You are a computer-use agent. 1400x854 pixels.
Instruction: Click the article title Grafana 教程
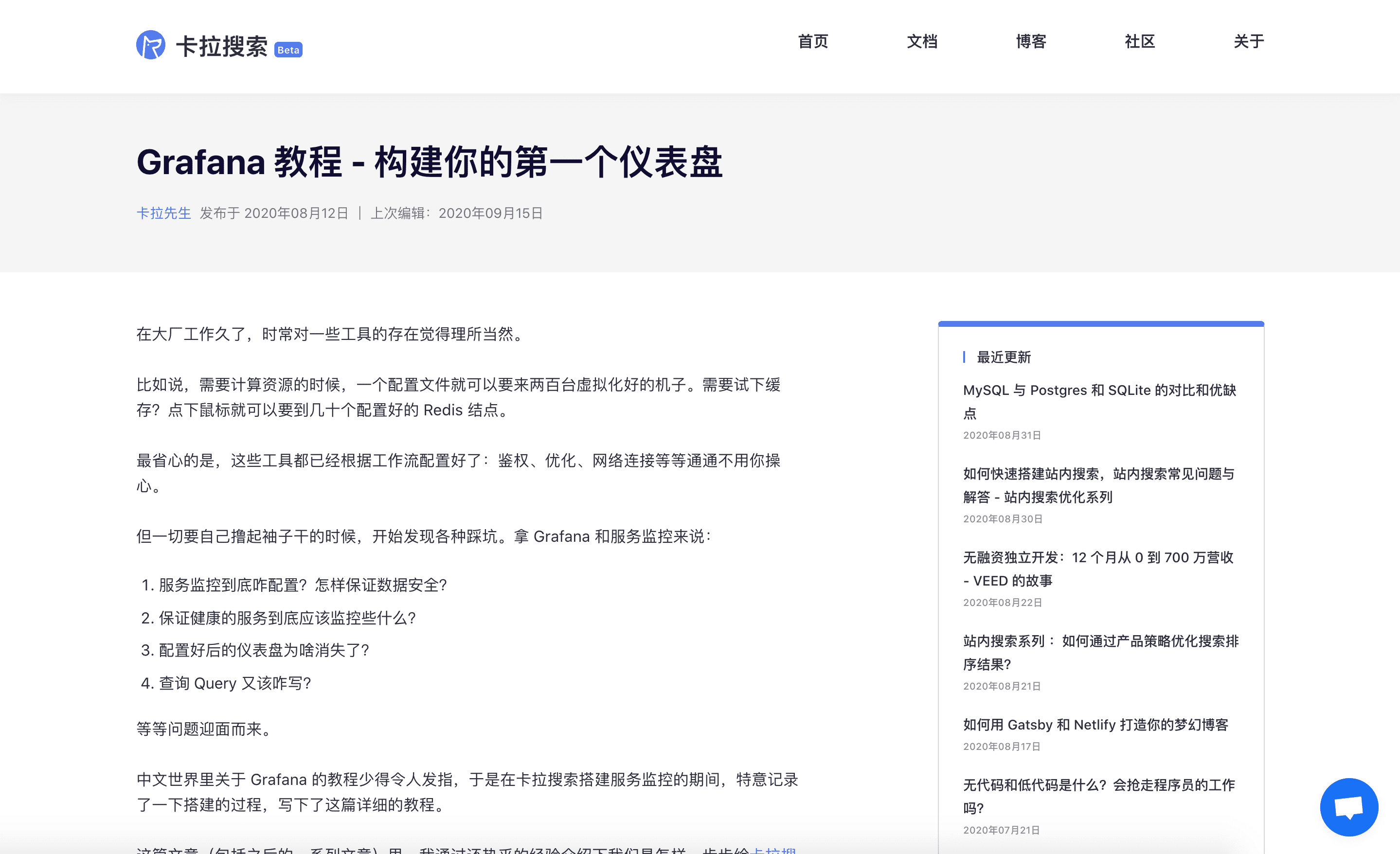pos(429,162)
